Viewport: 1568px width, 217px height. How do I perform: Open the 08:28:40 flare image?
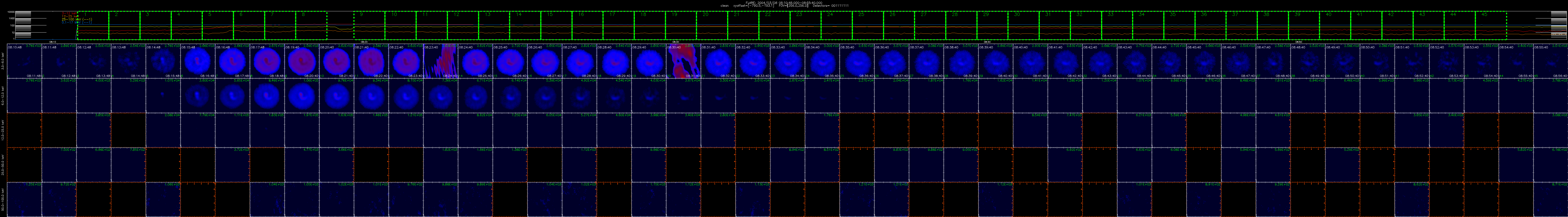[614, 61]
